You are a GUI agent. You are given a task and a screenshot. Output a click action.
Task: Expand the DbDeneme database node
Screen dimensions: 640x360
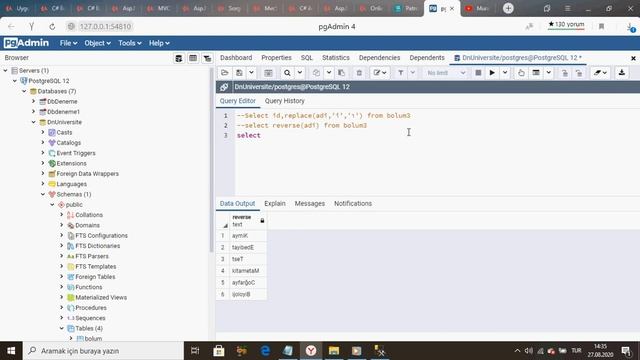(34, 101)
